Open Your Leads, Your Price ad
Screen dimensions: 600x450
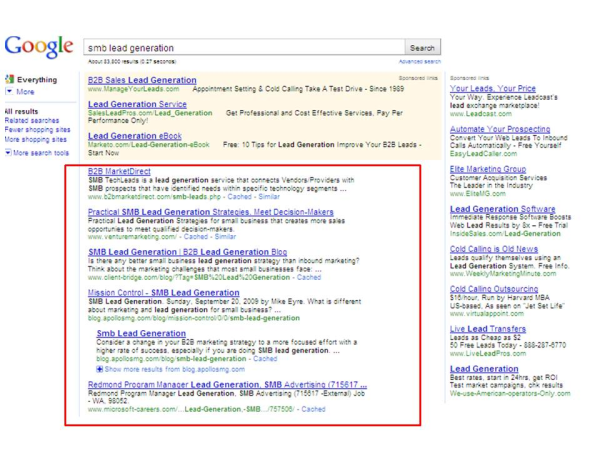point(493,88)
